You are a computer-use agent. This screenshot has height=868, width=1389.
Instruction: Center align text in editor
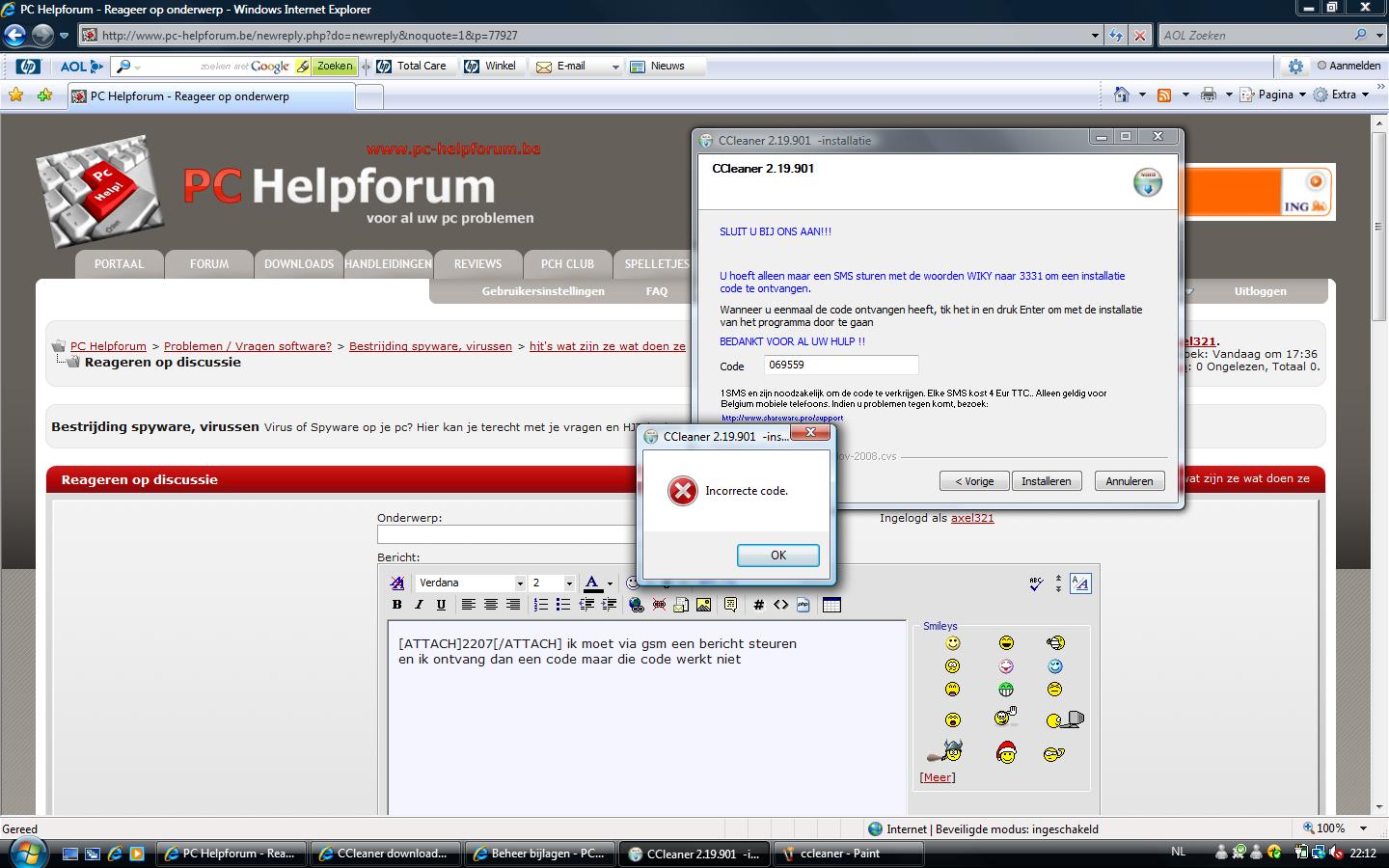click(490, 605)
